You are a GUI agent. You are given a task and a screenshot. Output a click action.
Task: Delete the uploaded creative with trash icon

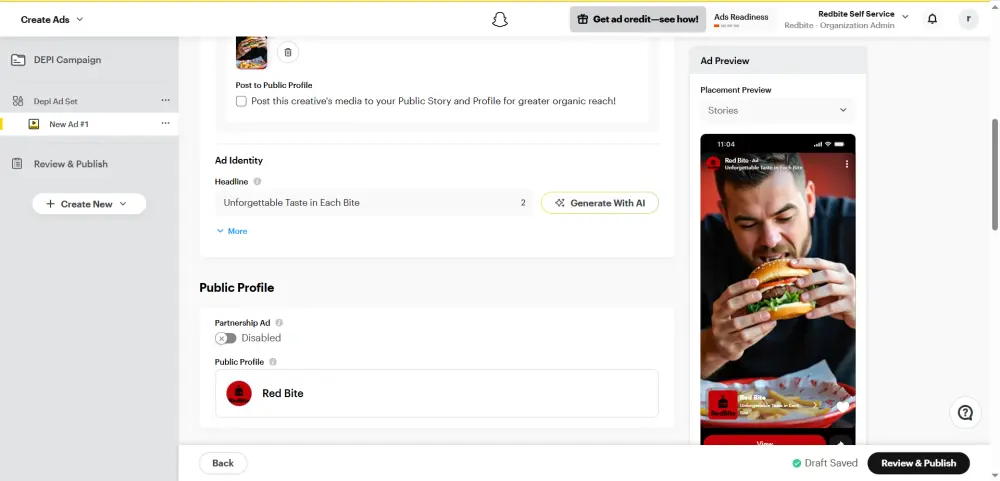(288, 52)
